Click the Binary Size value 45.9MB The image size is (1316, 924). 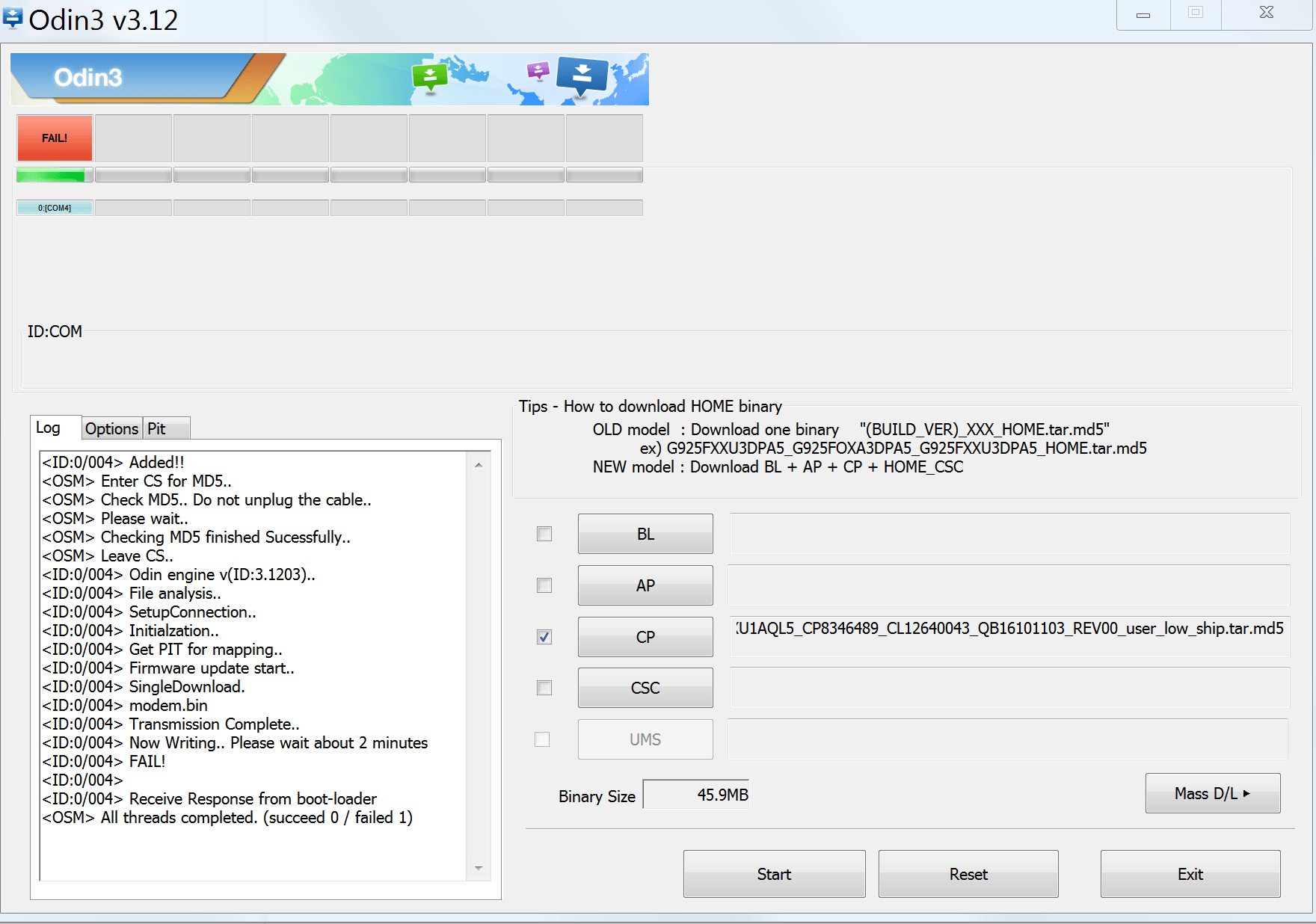click(696, 795)
